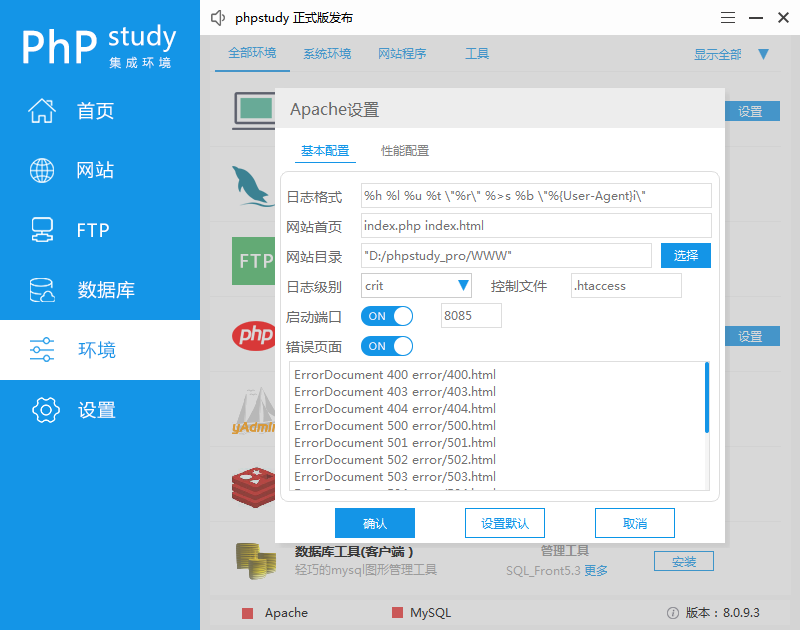Go to 首页 in sidebar

click(95, 111)
